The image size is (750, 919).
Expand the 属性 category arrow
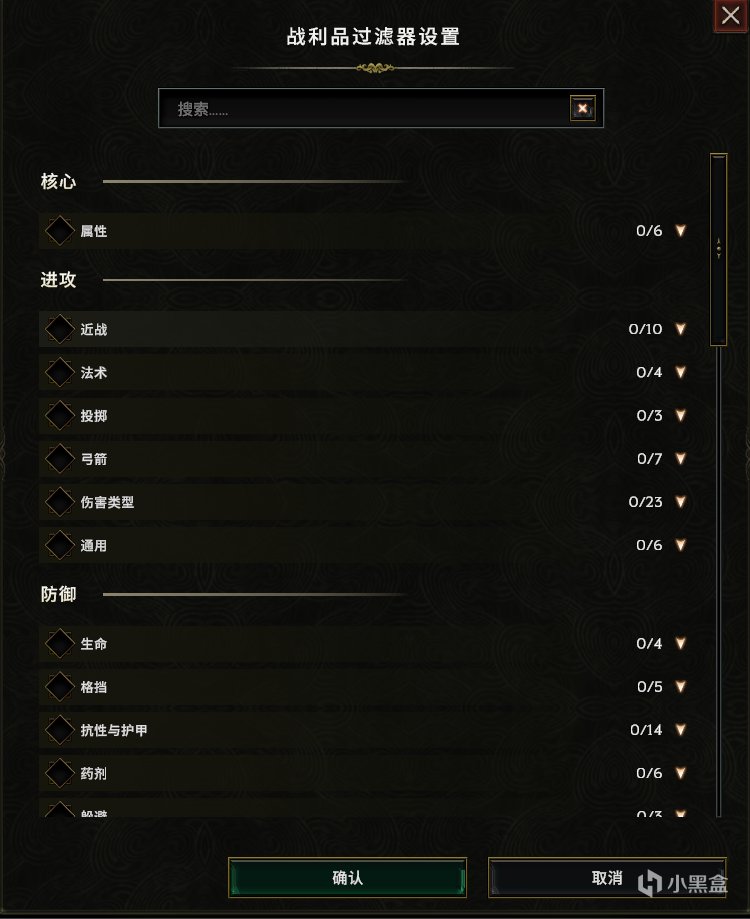pos(681,231)
